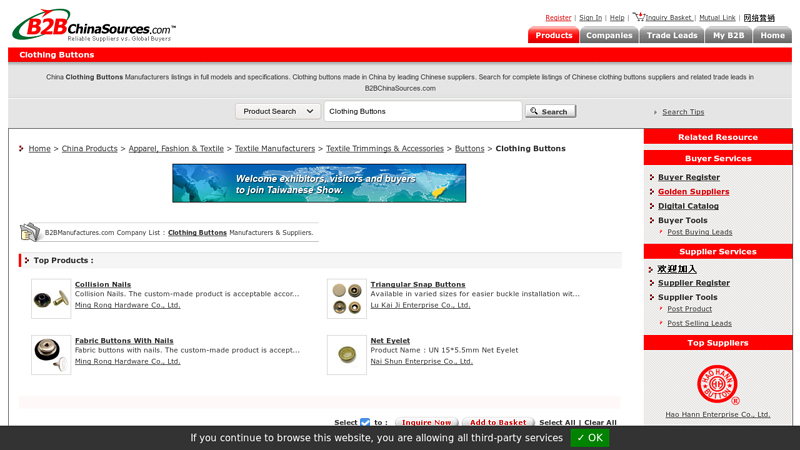This screenshot has width=800, height=450.
Task: Click China Products breadcrumb
Action: (x=89, y=148)
